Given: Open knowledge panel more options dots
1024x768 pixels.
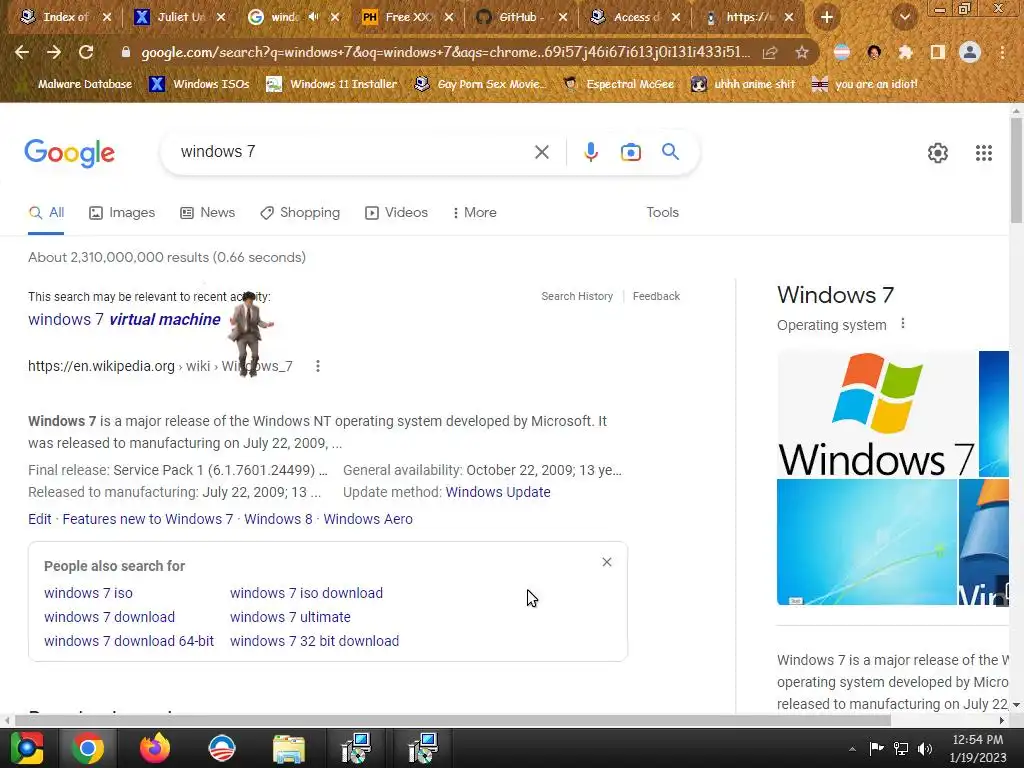Looking at the screenshot, I should (903, 324).
